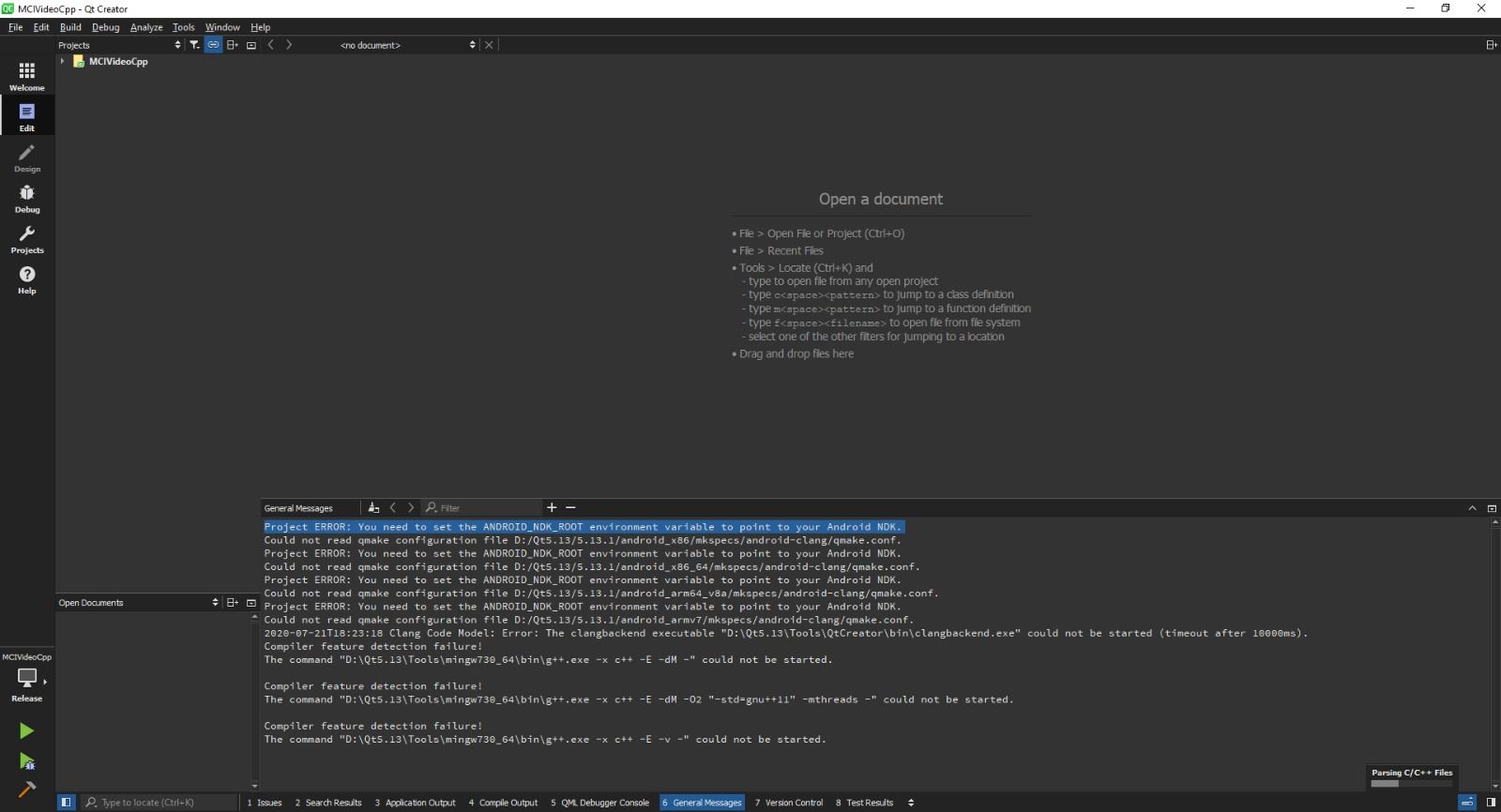Click the Clang Code Model error line
The image size is (1501, 812).
786,633
